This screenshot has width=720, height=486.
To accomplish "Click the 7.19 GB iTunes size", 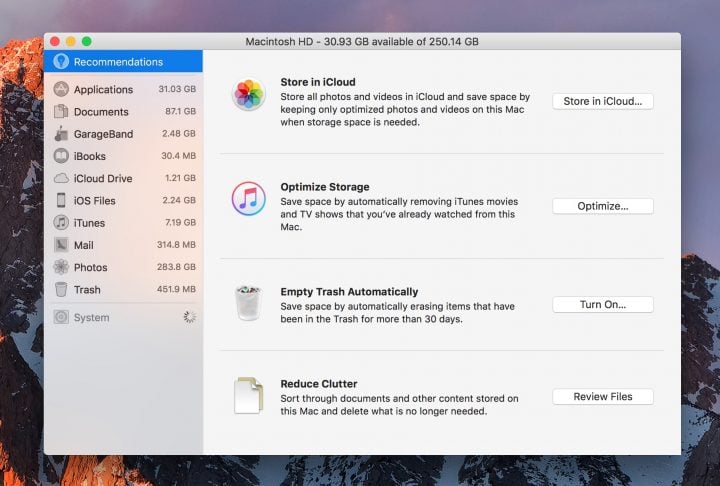I will point(180,222).
